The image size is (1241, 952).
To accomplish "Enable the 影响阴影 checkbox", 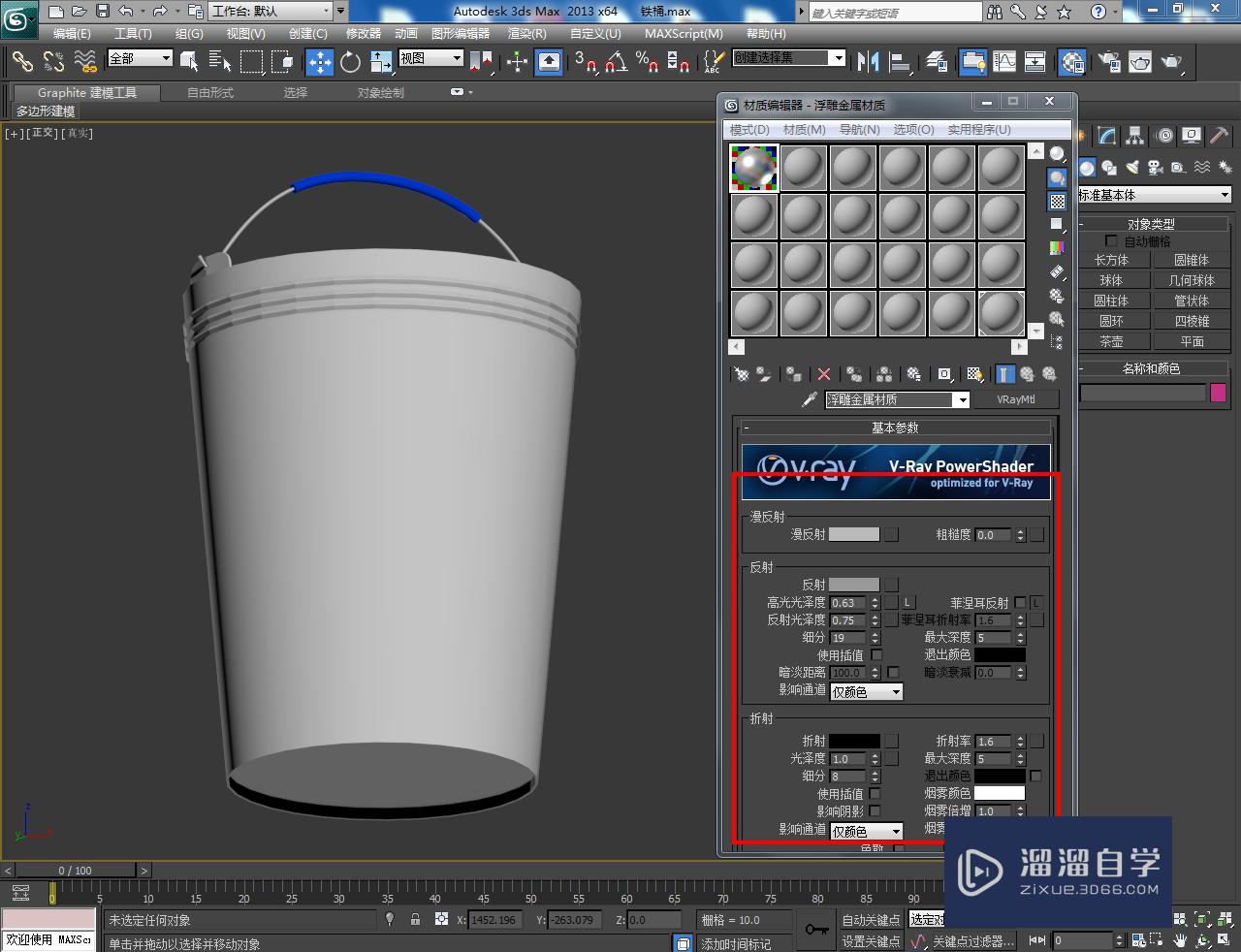I will (875, 811).
